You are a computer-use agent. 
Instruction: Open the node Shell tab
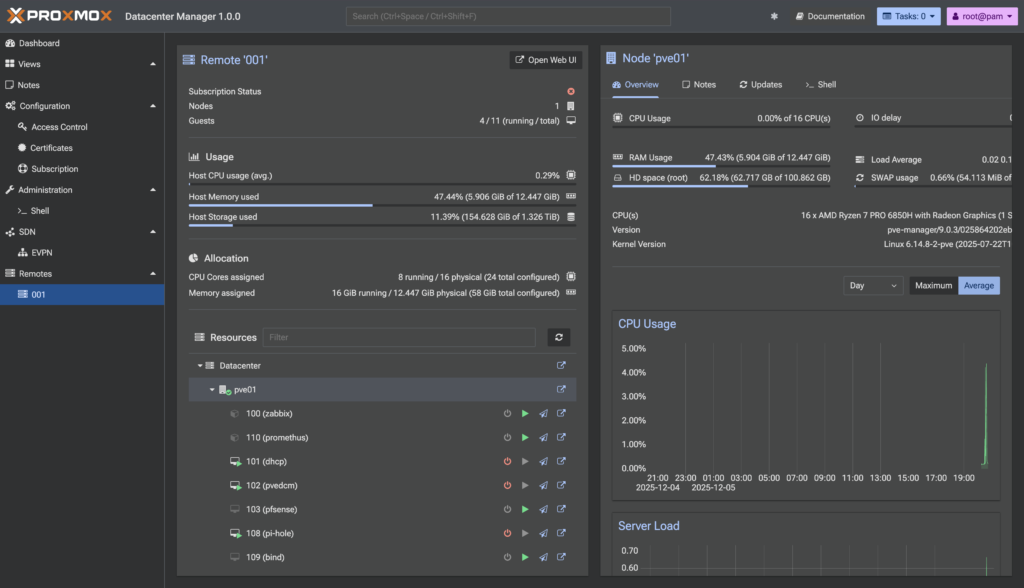click(x=820, y=85)
